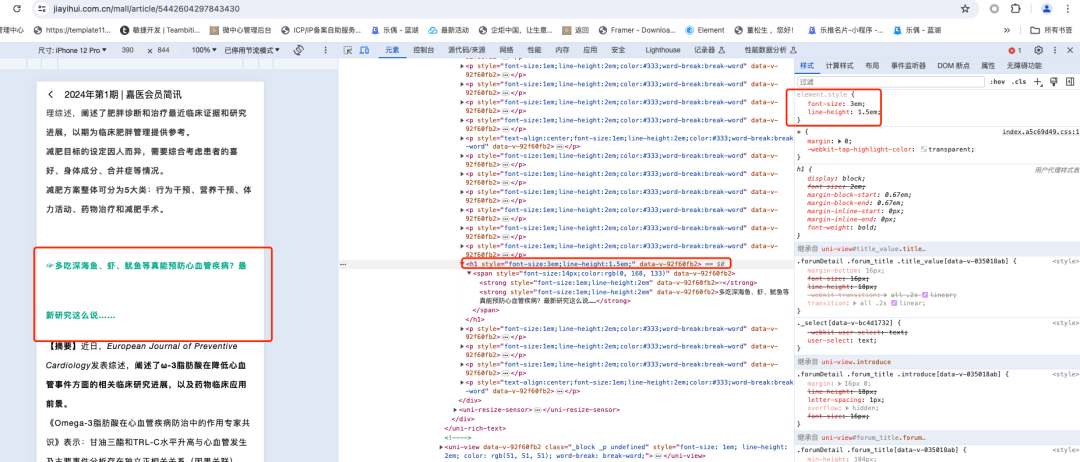Open the 100% zoom dropdown
This screenshot has height=462, width=1080.
click(204, 50)
